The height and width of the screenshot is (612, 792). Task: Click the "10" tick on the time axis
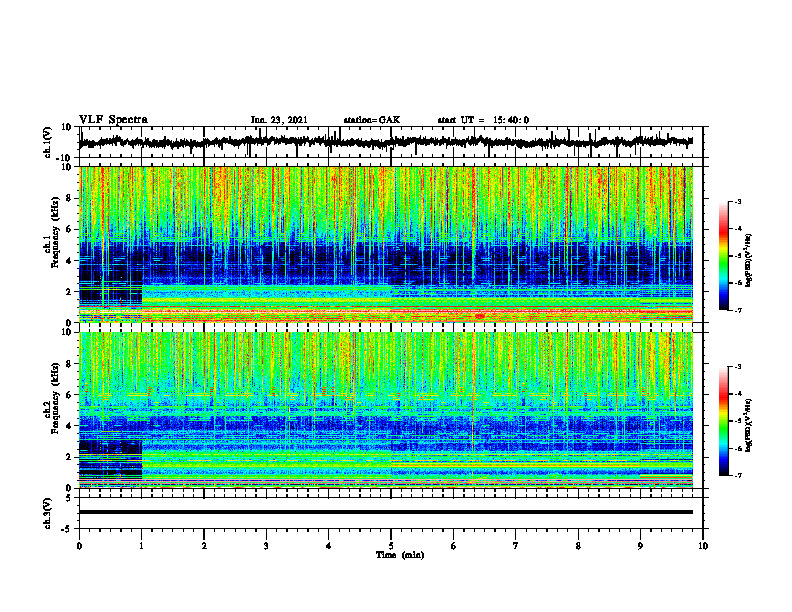click(703, 546)
